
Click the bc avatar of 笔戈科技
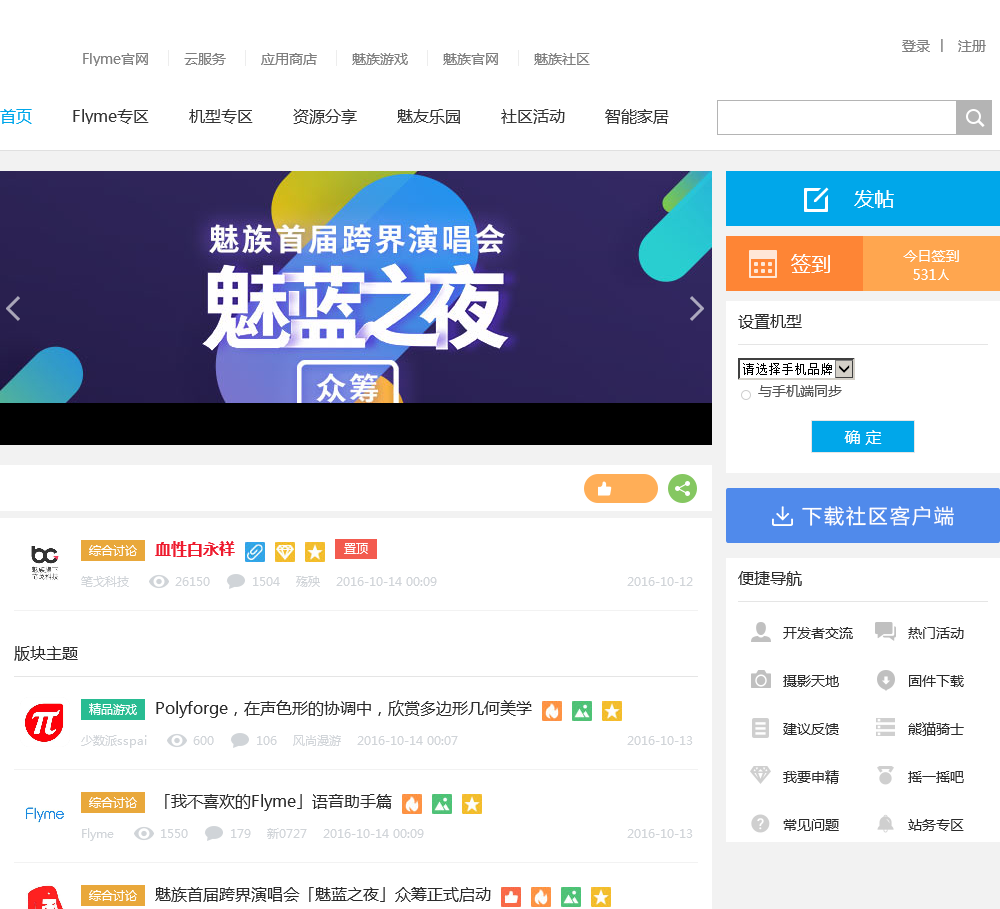click(45, 562)
